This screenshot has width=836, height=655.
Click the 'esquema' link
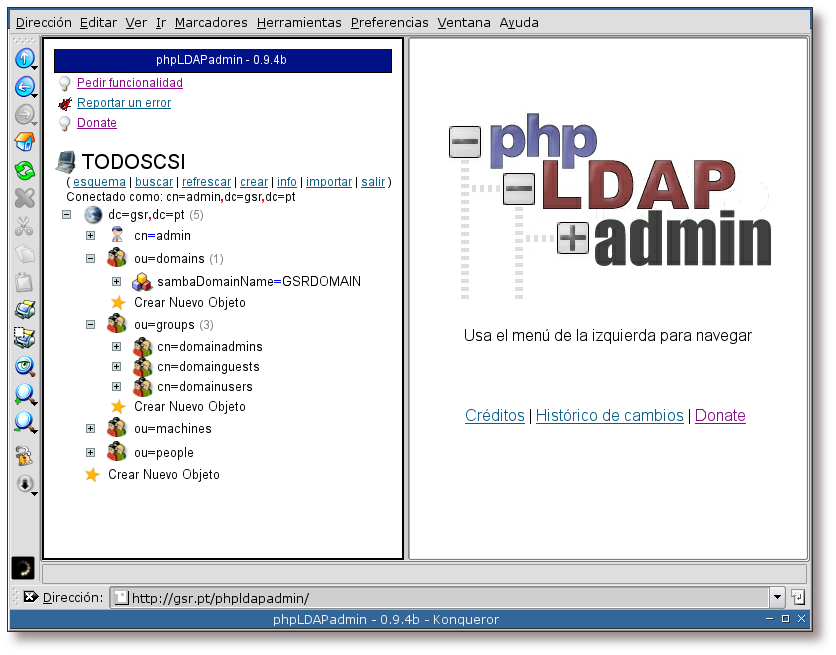point(99,182)
